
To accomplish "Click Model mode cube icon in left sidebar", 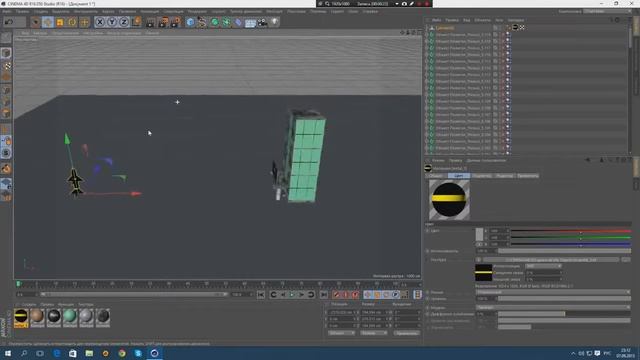I will pos(6,53).
